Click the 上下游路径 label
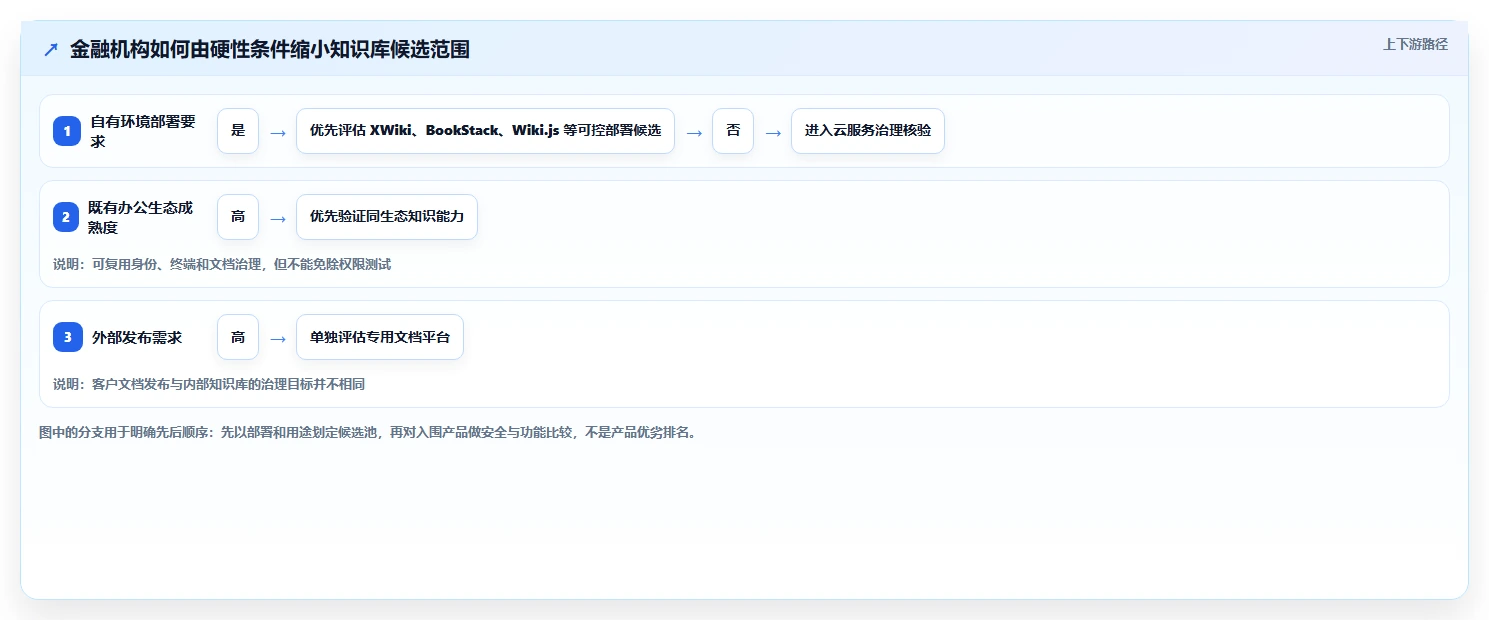The width and height of the screenshot is (1489, 620). pyautogui.click(x=1415, y=44)
